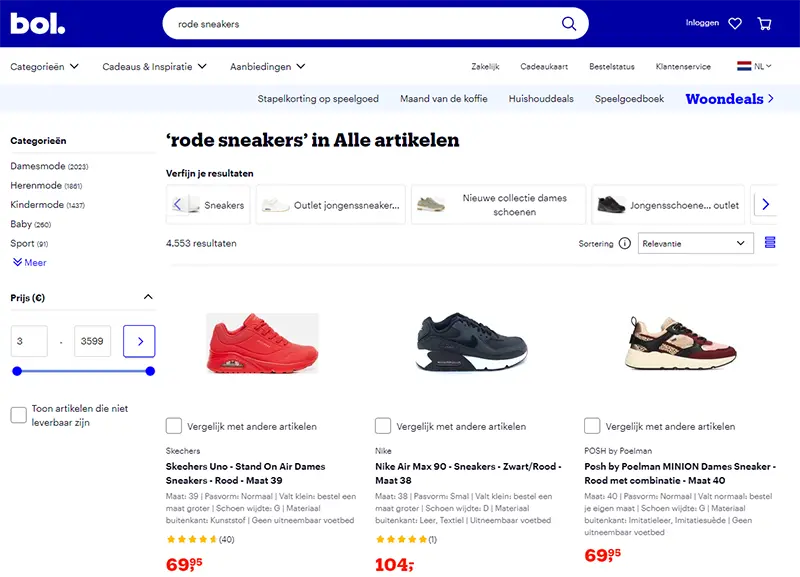
Task: Expand the Categorieën menu
Action: point(44,67)
